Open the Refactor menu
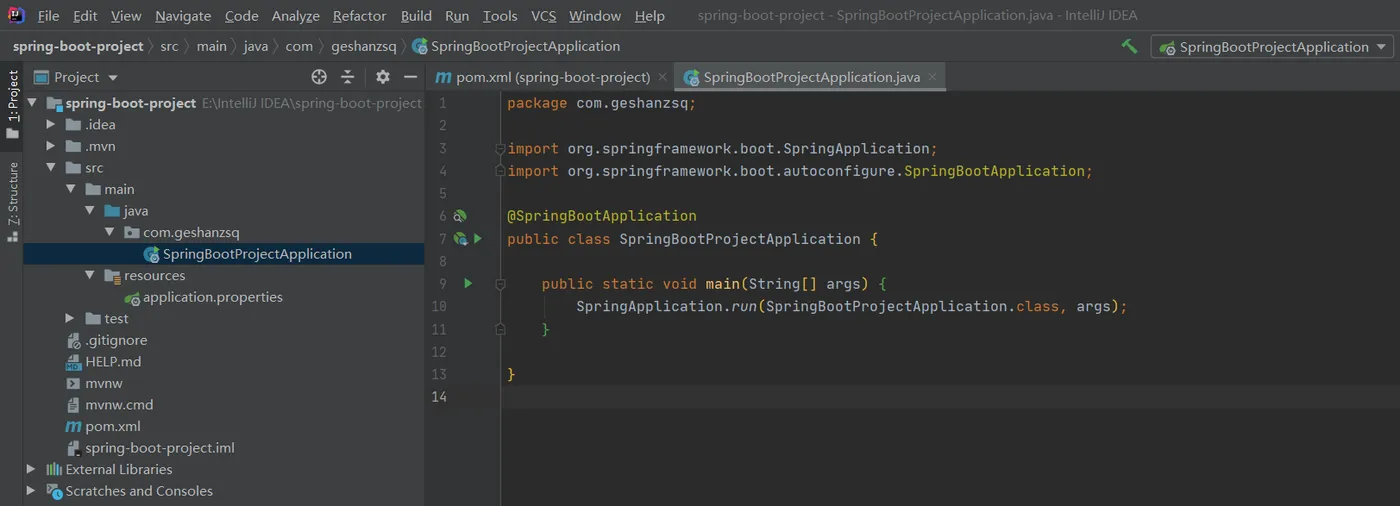 [x=359, y=16]
